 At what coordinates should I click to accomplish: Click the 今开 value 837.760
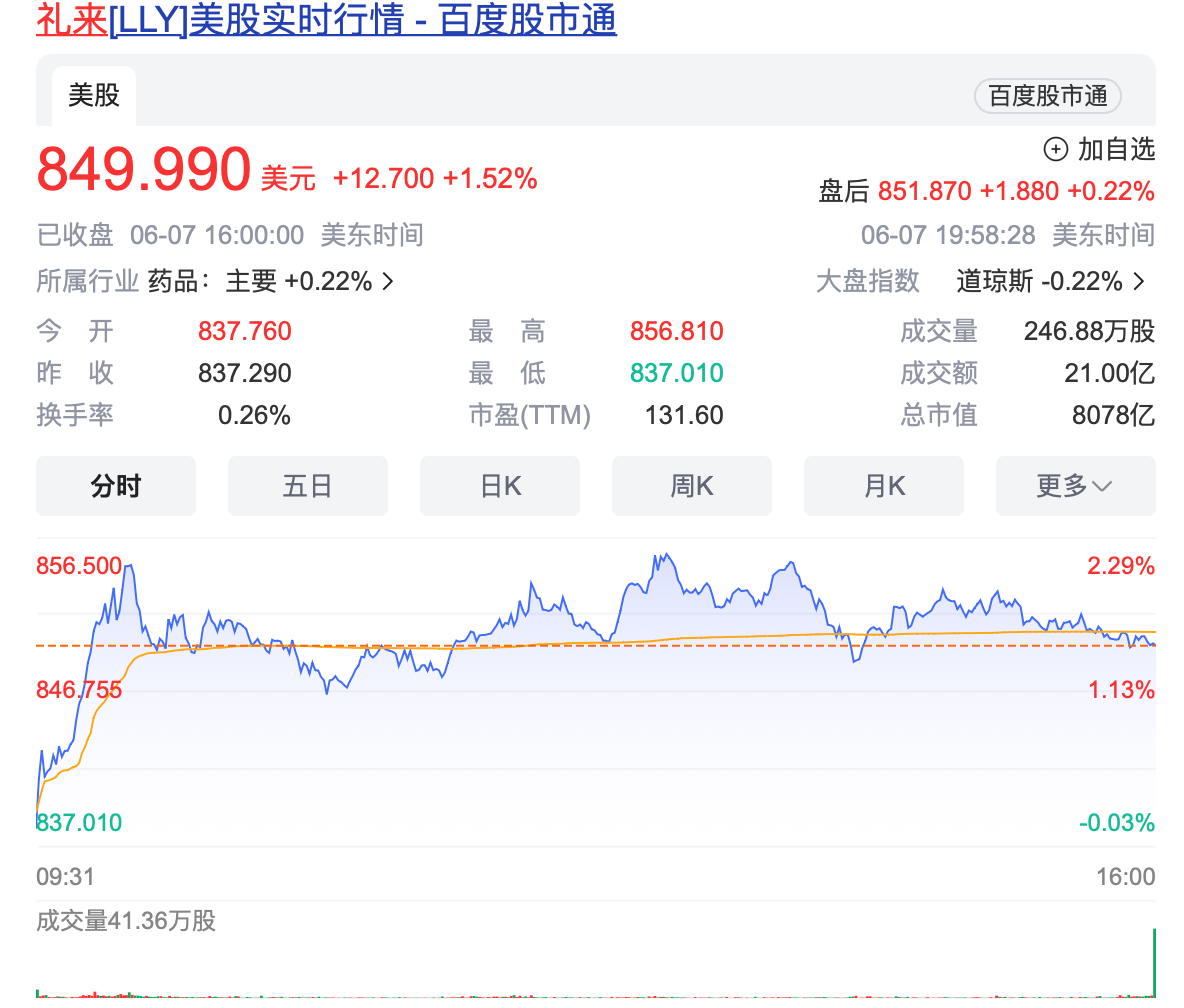coord(245,331)
